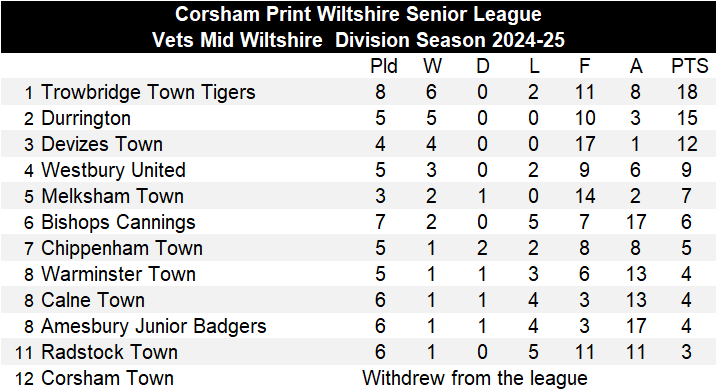Image resolution: width=716 pixels, height=391 pixels.
Task: Click the 'Withdrew from the league' text
Action: [x=474, y=379]
